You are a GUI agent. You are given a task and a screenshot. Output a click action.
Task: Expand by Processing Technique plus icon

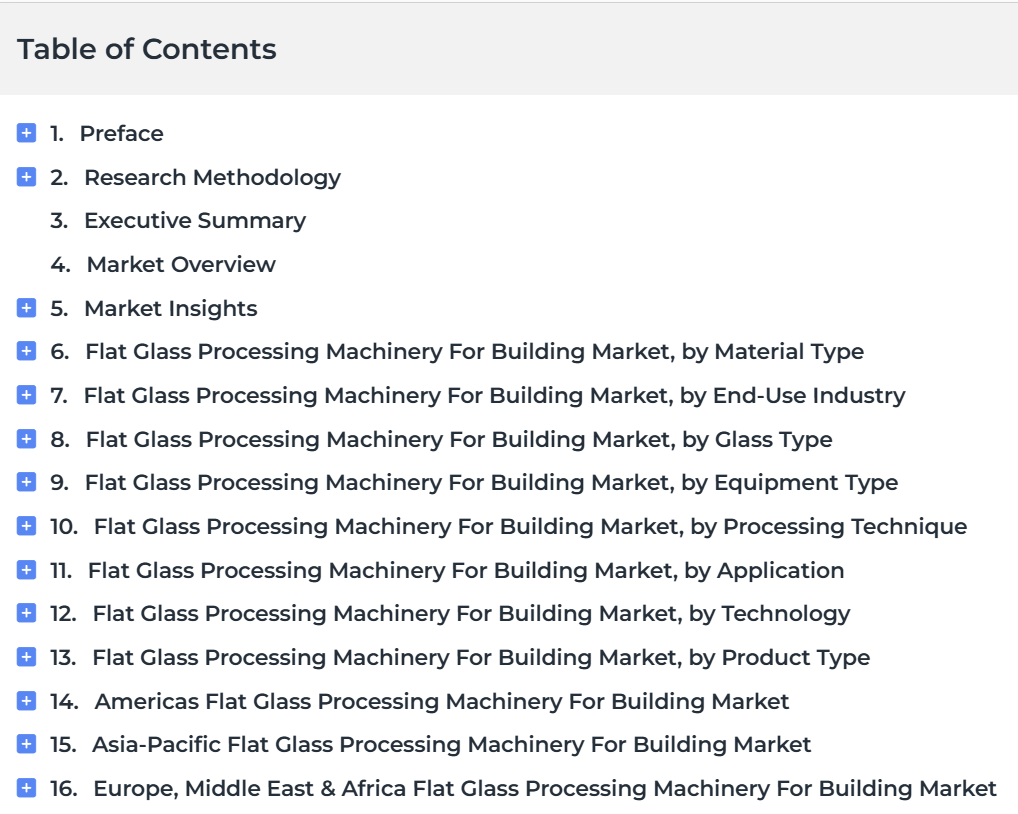(x=26, y=526)
